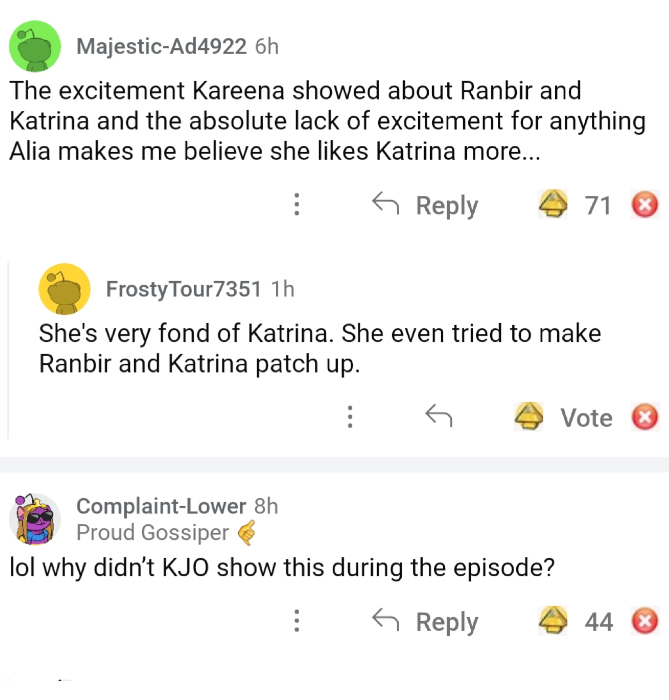Click reply arrow on FrostyTour7351's comment
This screenshot has height=700, width=669.
[x=436, y=417]
